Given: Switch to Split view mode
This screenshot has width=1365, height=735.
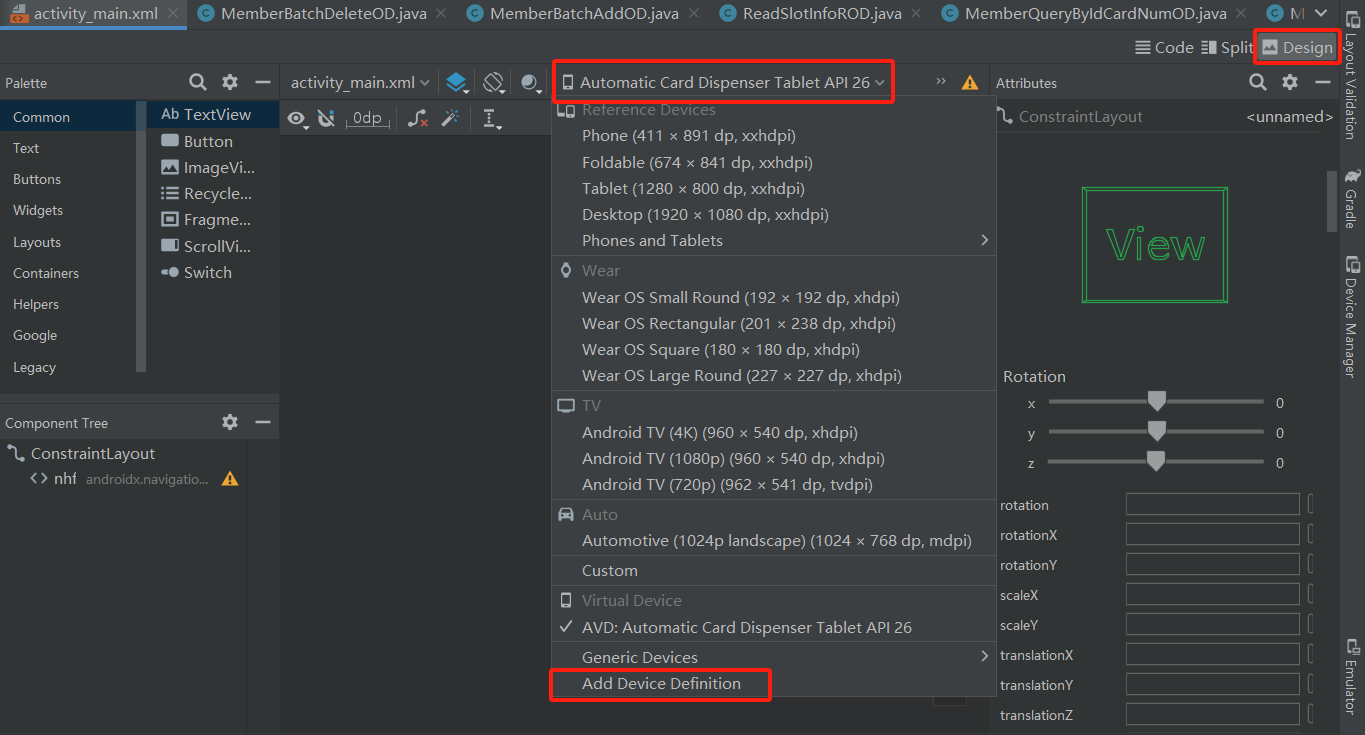Looking at the screenshot, I should click(1226, 47).
